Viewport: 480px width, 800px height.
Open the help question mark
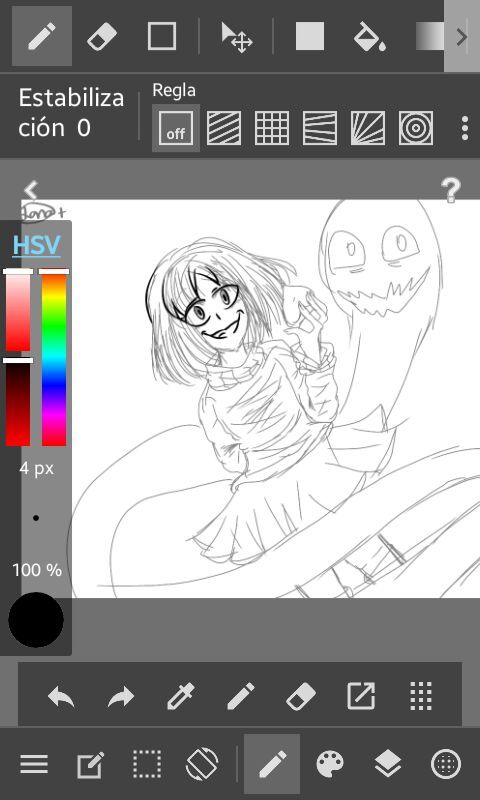click(451, 190)
